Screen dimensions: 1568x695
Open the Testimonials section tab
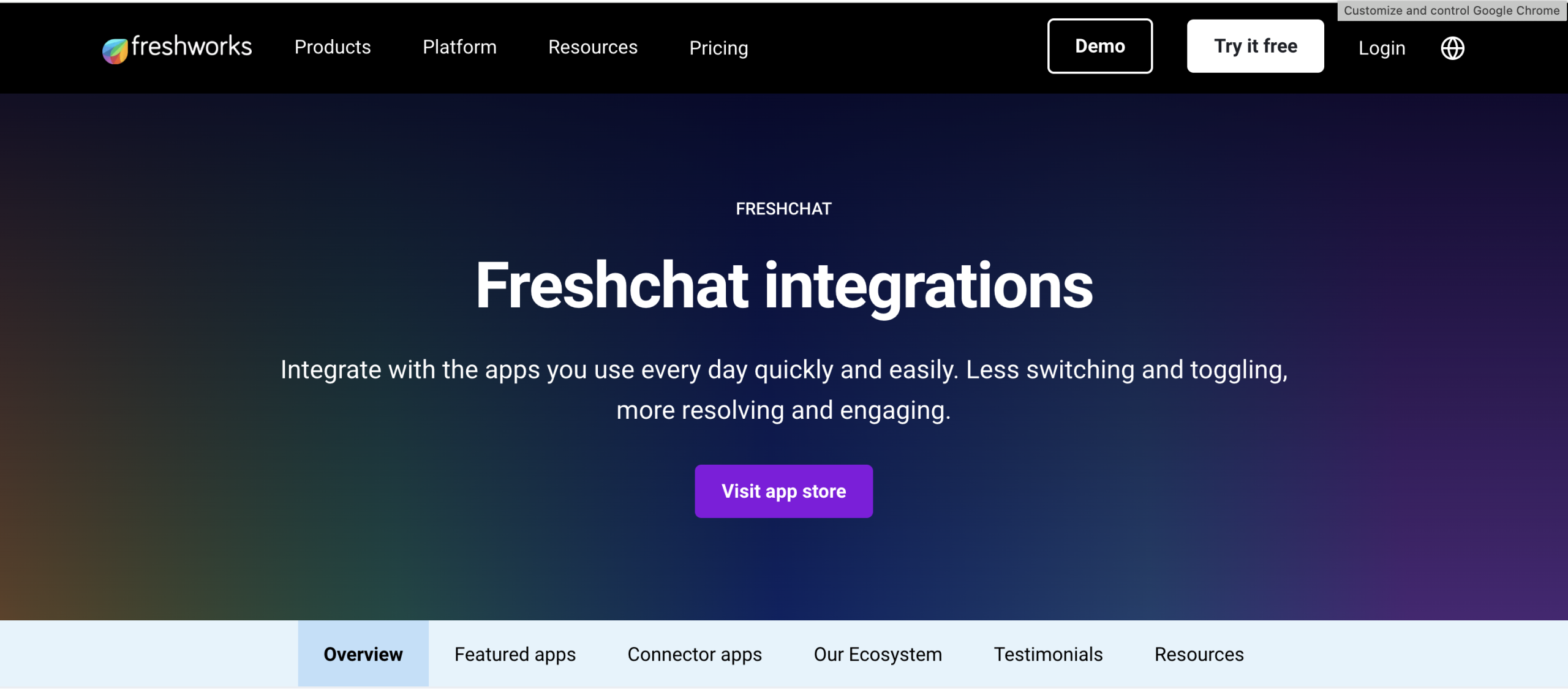(x=1047, y=654)
